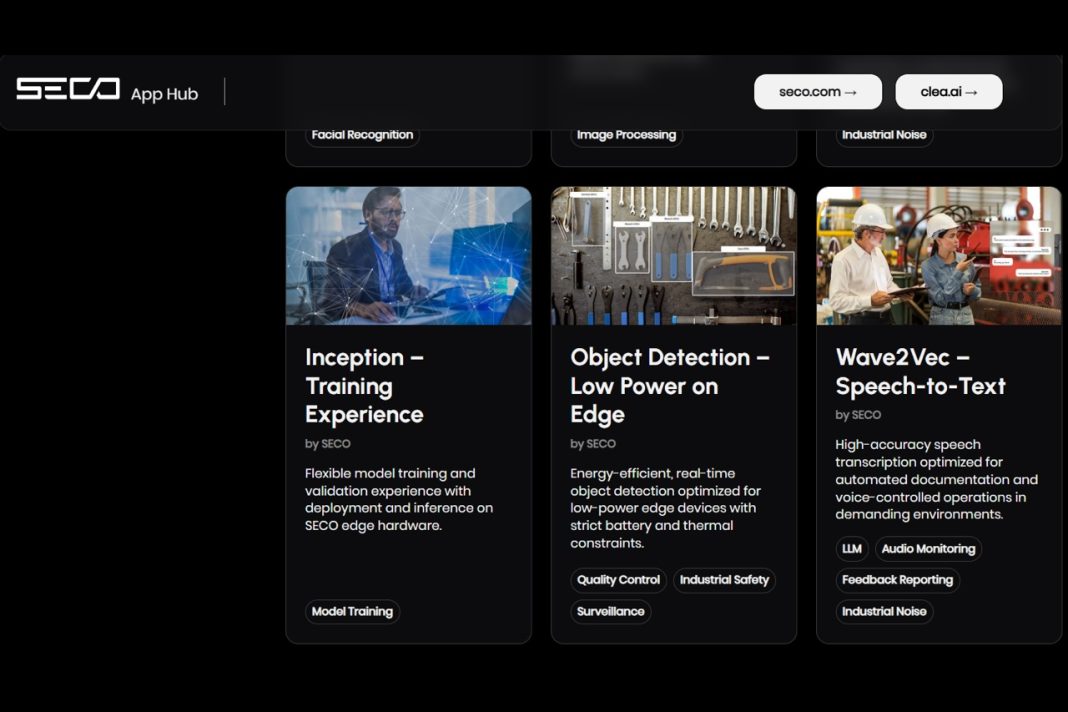Select the Industrial Noise tag on the Wave2Vec card

(884, 611)
